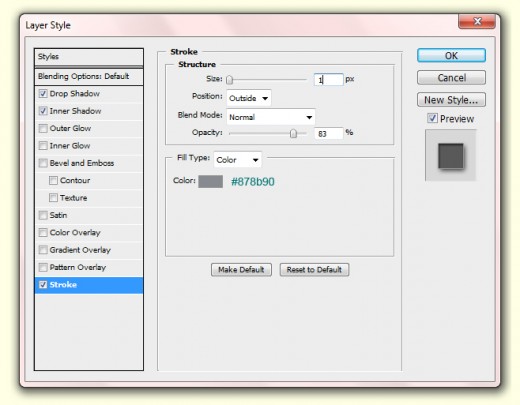Screen dimensions: 520x405
Task: Enable the Outer Glow checkbox
Action: [x=43, y=128]
